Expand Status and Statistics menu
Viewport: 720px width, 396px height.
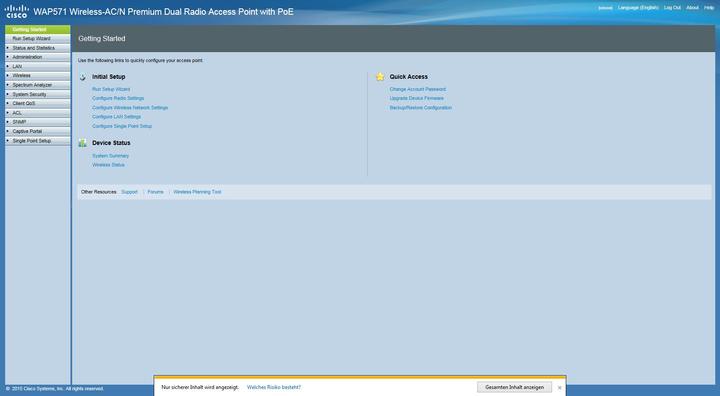38,48
